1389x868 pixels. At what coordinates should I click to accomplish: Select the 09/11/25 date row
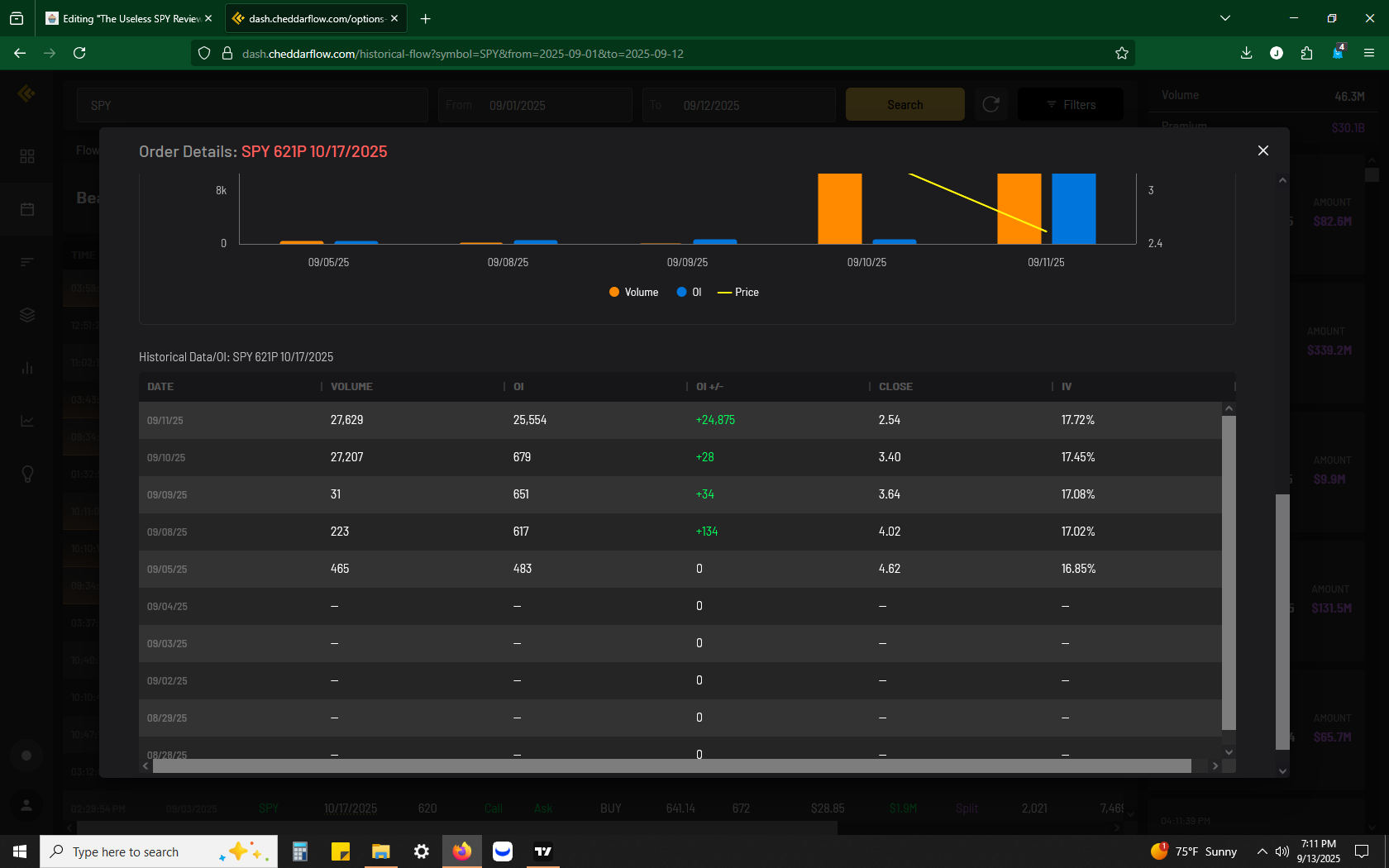click(680, 420)
